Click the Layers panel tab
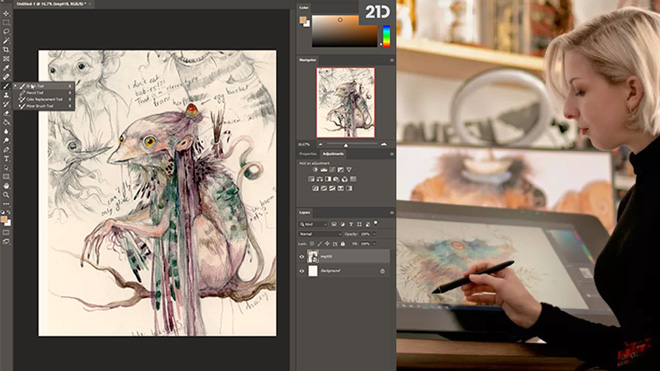The image size is (660, 371). pyautogui.click(x=304, y=213)
